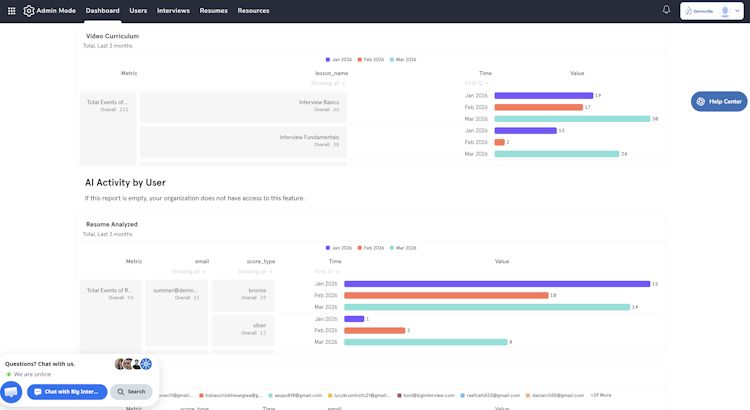Switch to the Dashboard tab
This screenshot has width=750, height=410.
(102, 11)
